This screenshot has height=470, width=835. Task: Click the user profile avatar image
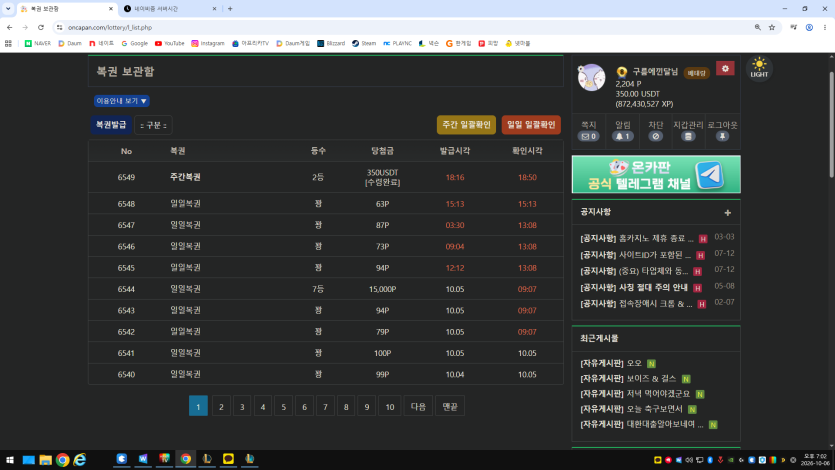coord(591,77)
